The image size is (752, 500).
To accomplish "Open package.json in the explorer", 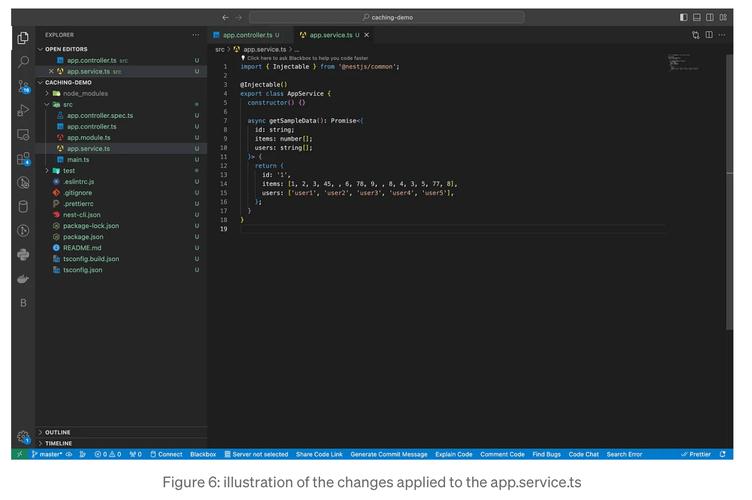I will tap(83, 237).
